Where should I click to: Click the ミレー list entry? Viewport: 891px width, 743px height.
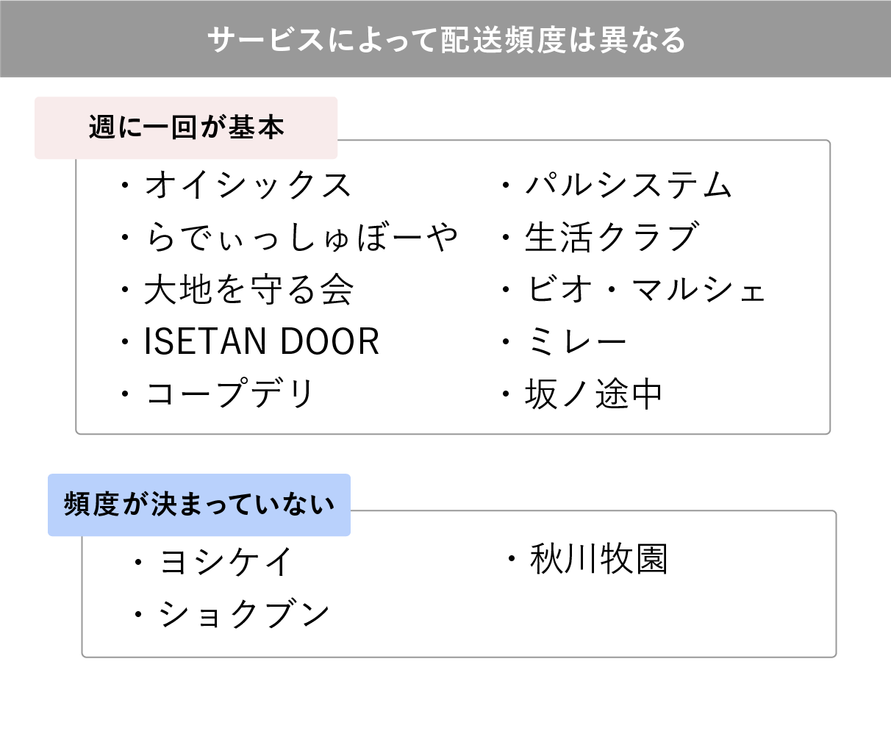click(x=576, y=342)
